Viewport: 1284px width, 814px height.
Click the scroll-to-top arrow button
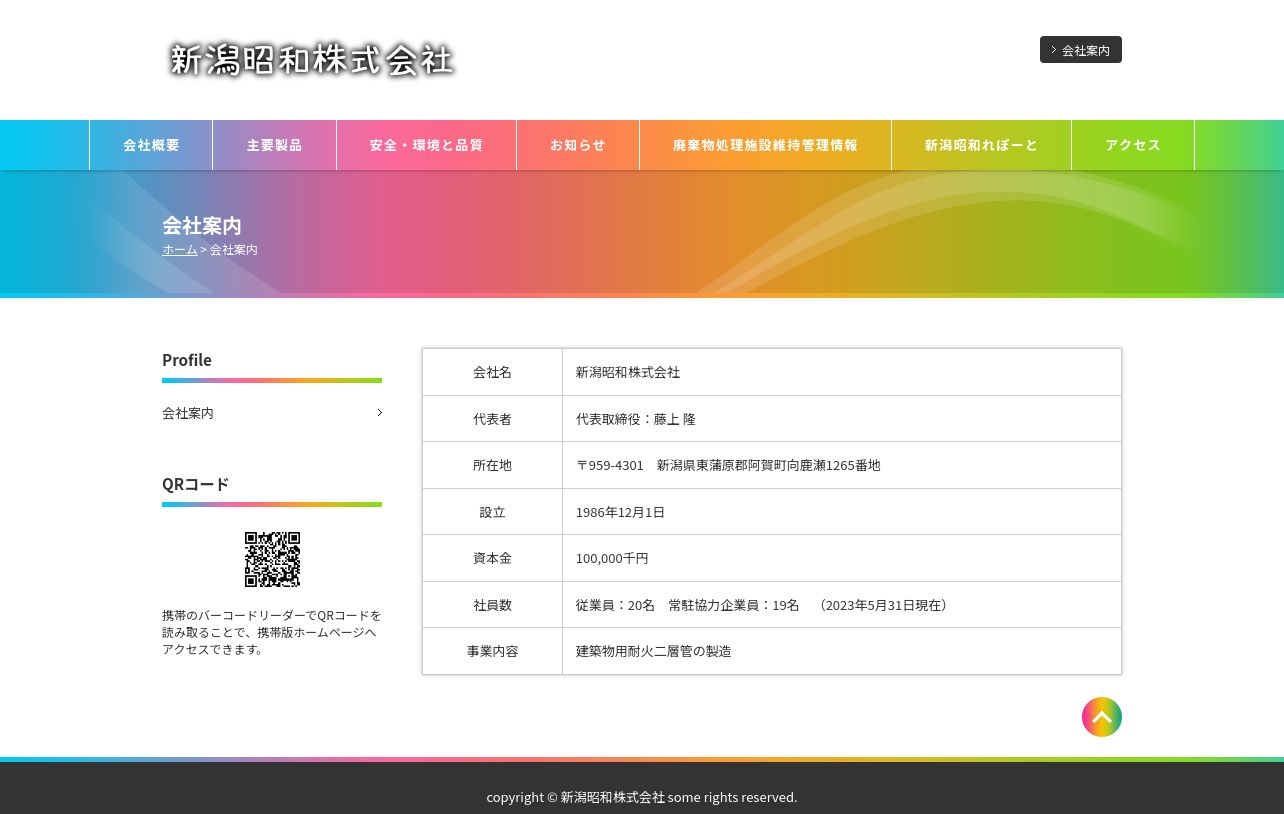coord(1102,717)
